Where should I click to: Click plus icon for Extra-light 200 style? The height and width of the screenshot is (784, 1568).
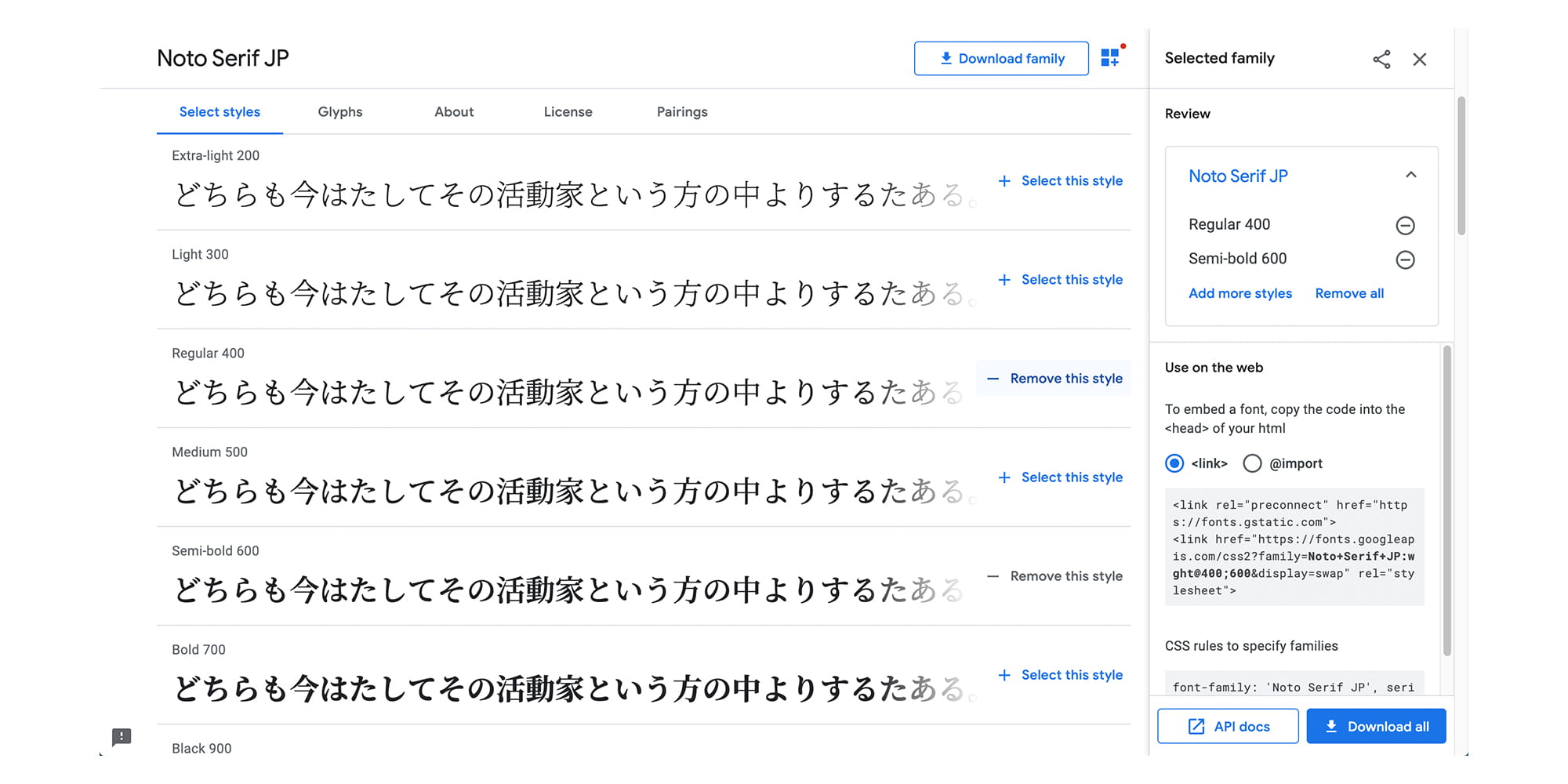click(x=1004, y=181)
